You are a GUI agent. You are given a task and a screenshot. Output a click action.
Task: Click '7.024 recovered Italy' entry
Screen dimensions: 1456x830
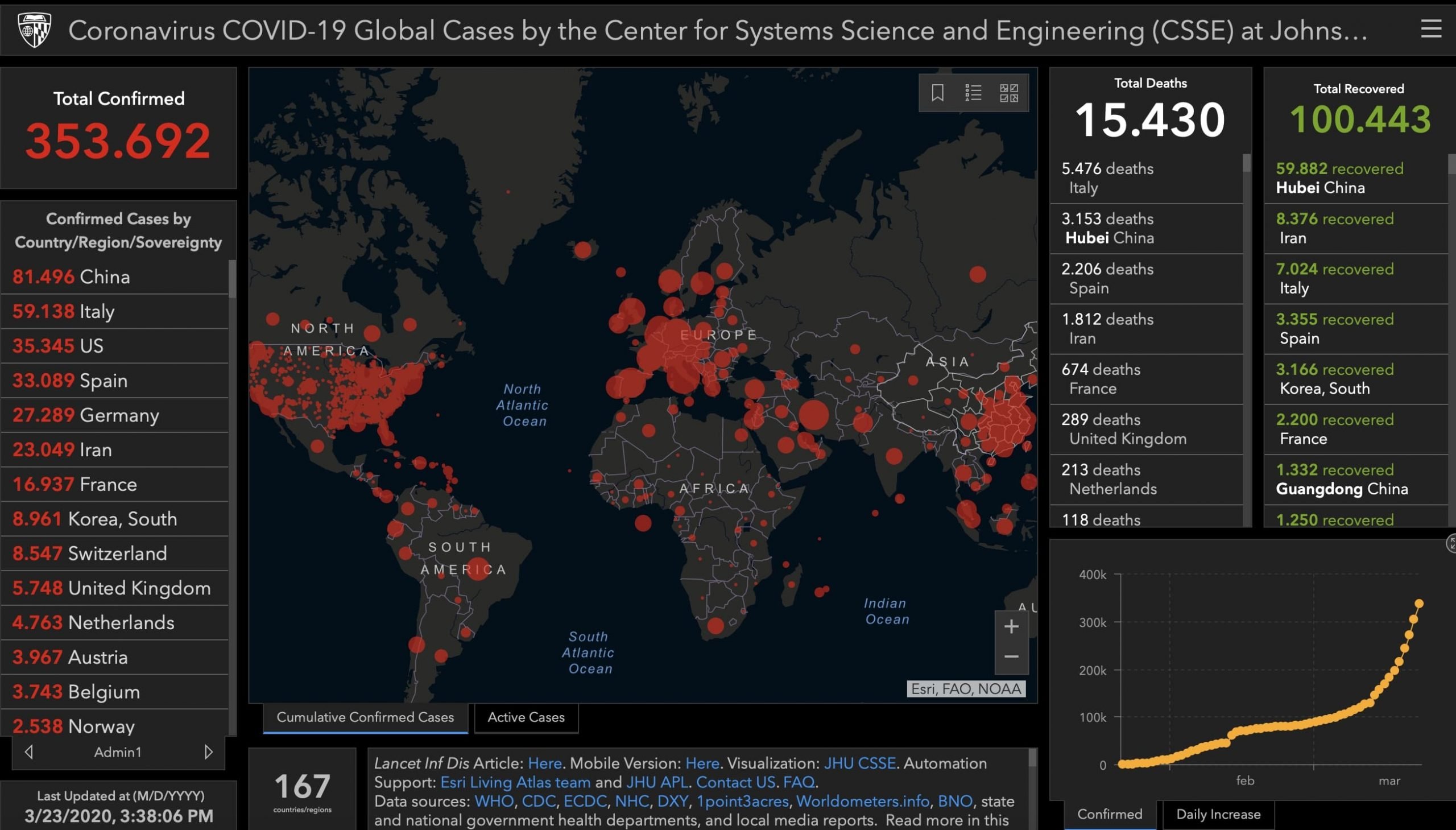1356,279
